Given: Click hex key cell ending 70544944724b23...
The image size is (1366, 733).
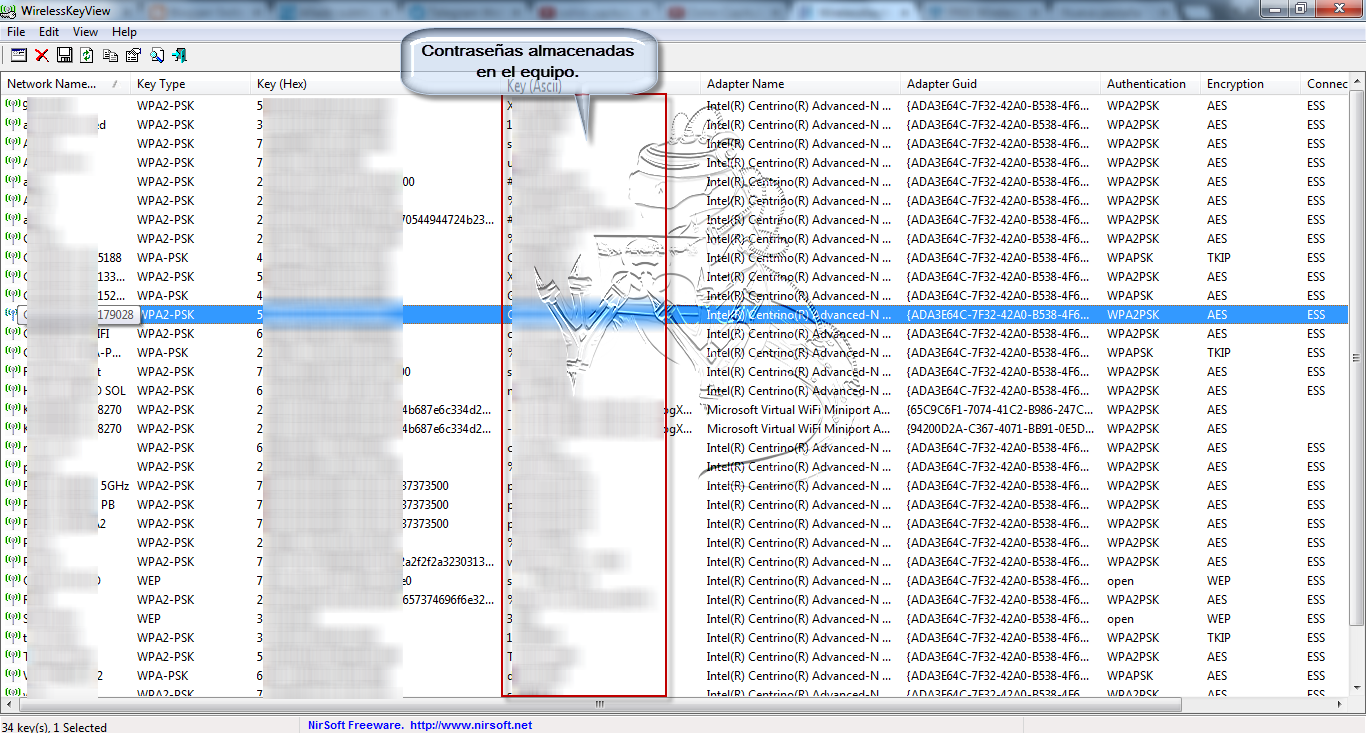Looking at the screenshot, I should (376, 220).
